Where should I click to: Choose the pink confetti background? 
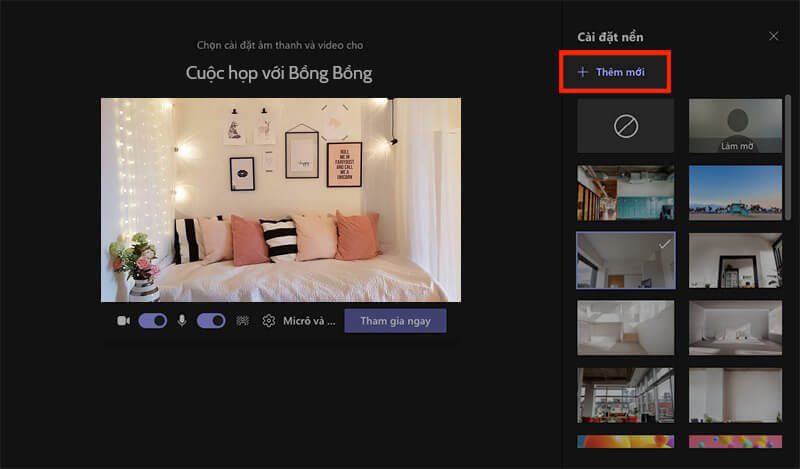point(735,441)
